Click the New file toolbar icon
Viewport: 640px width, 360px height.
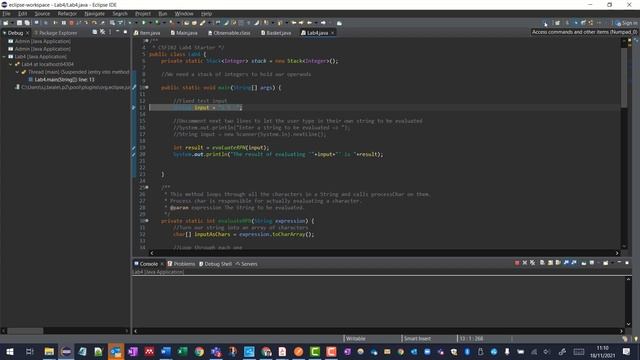click(6, 23)
